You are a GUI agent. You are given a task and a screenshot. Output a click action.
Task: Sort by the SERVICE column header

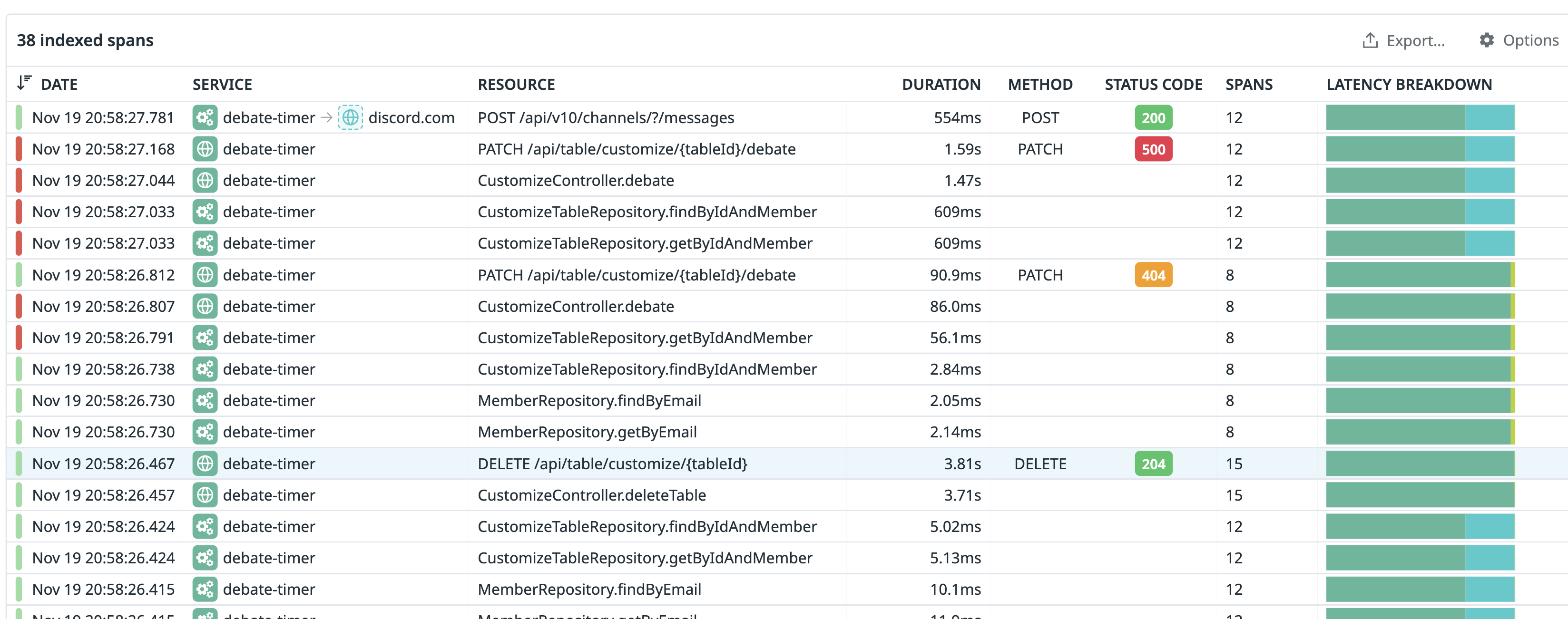(x=222, y=85)
